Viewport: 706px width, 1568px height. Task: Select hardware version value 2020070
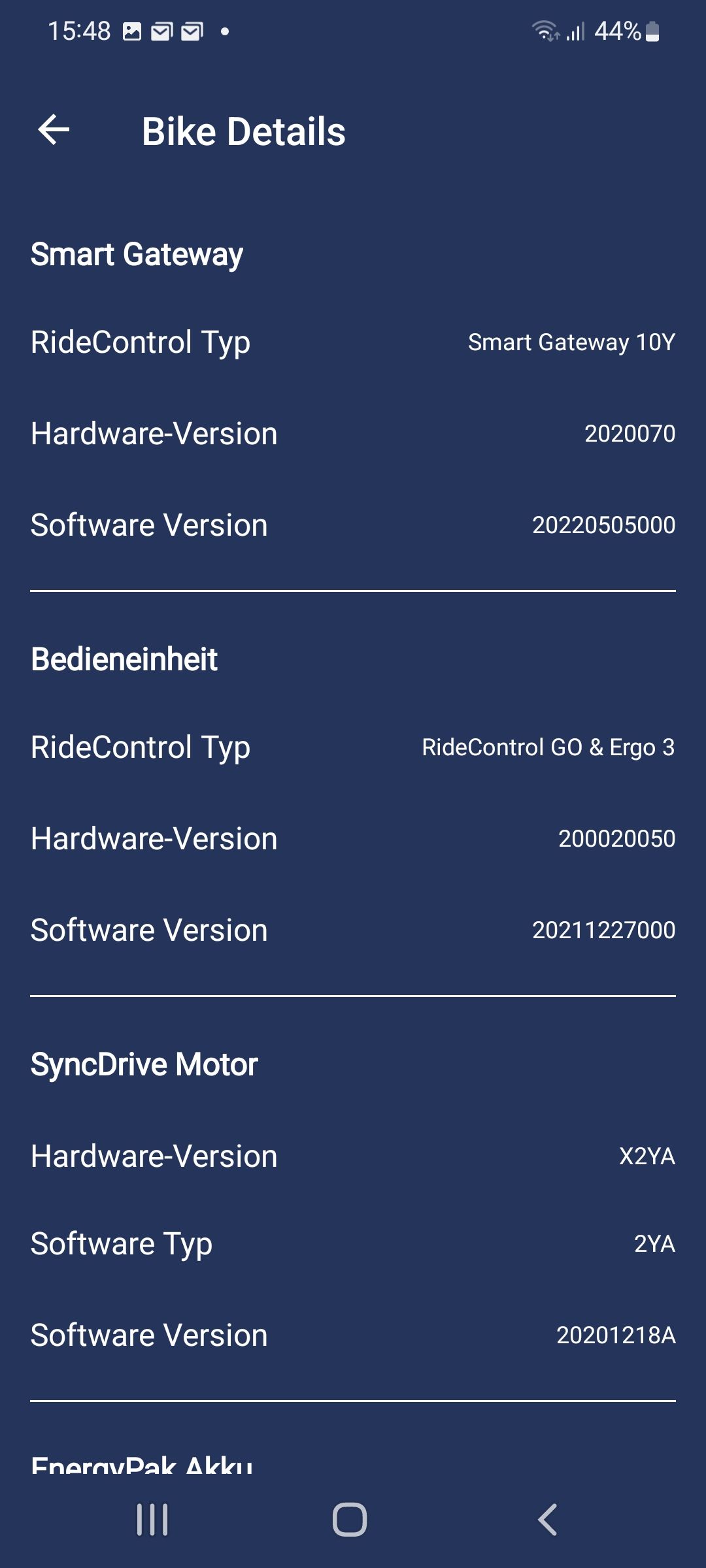630,434
